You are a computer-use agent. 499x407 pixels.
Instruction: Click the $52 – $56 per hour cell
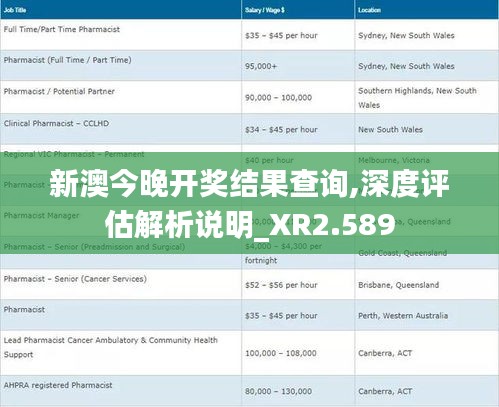281,285
